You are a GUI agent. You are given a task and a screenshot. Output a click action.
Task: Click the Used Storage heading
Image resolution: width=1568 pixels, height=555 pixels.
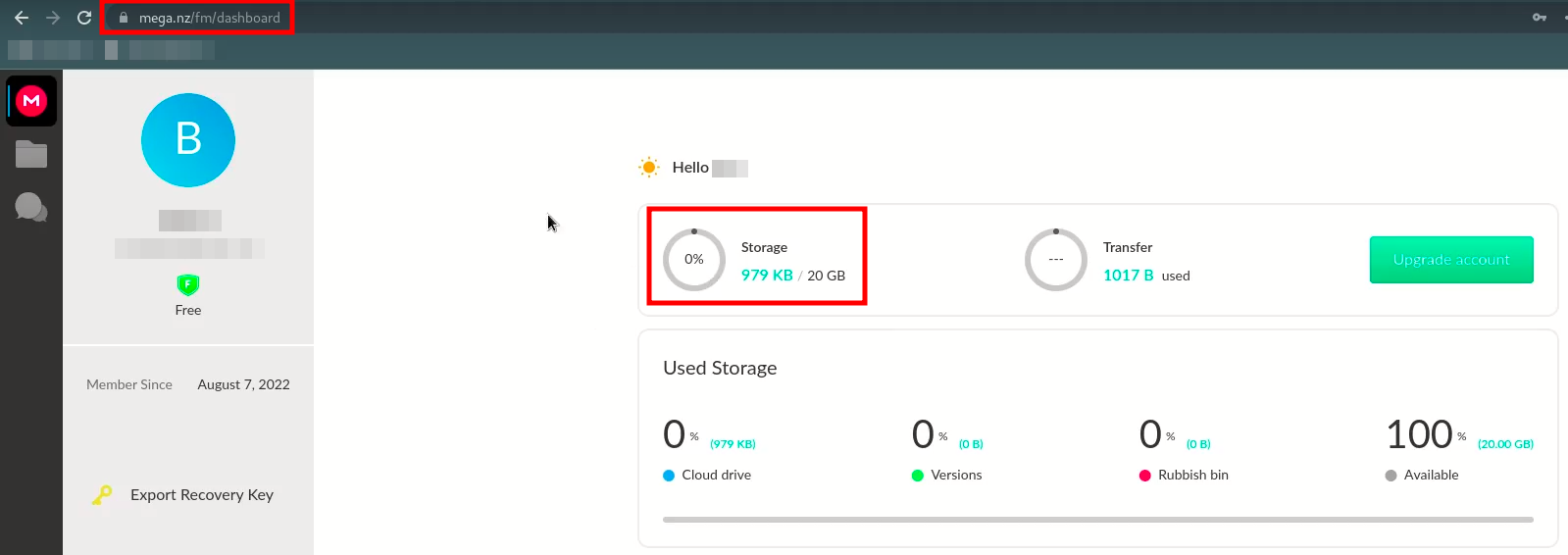pos(720,368)
